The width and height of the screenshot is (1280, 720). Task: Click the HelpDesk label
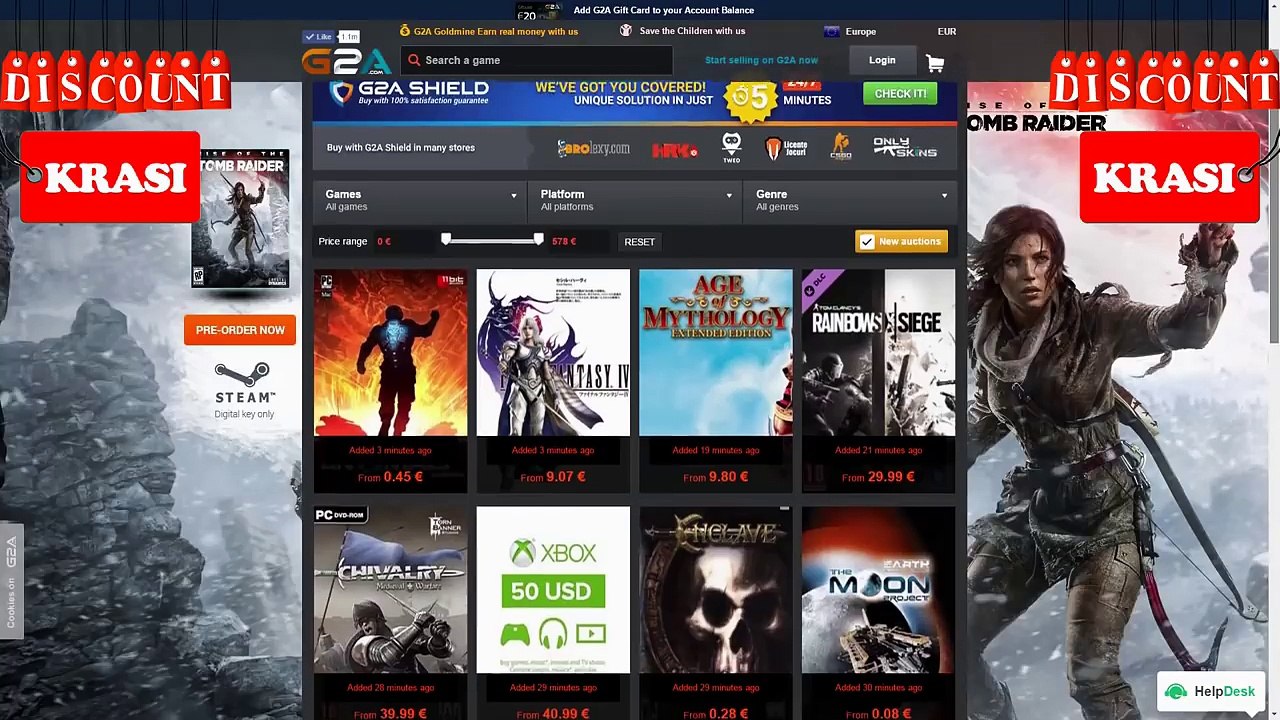[1224, 691]
